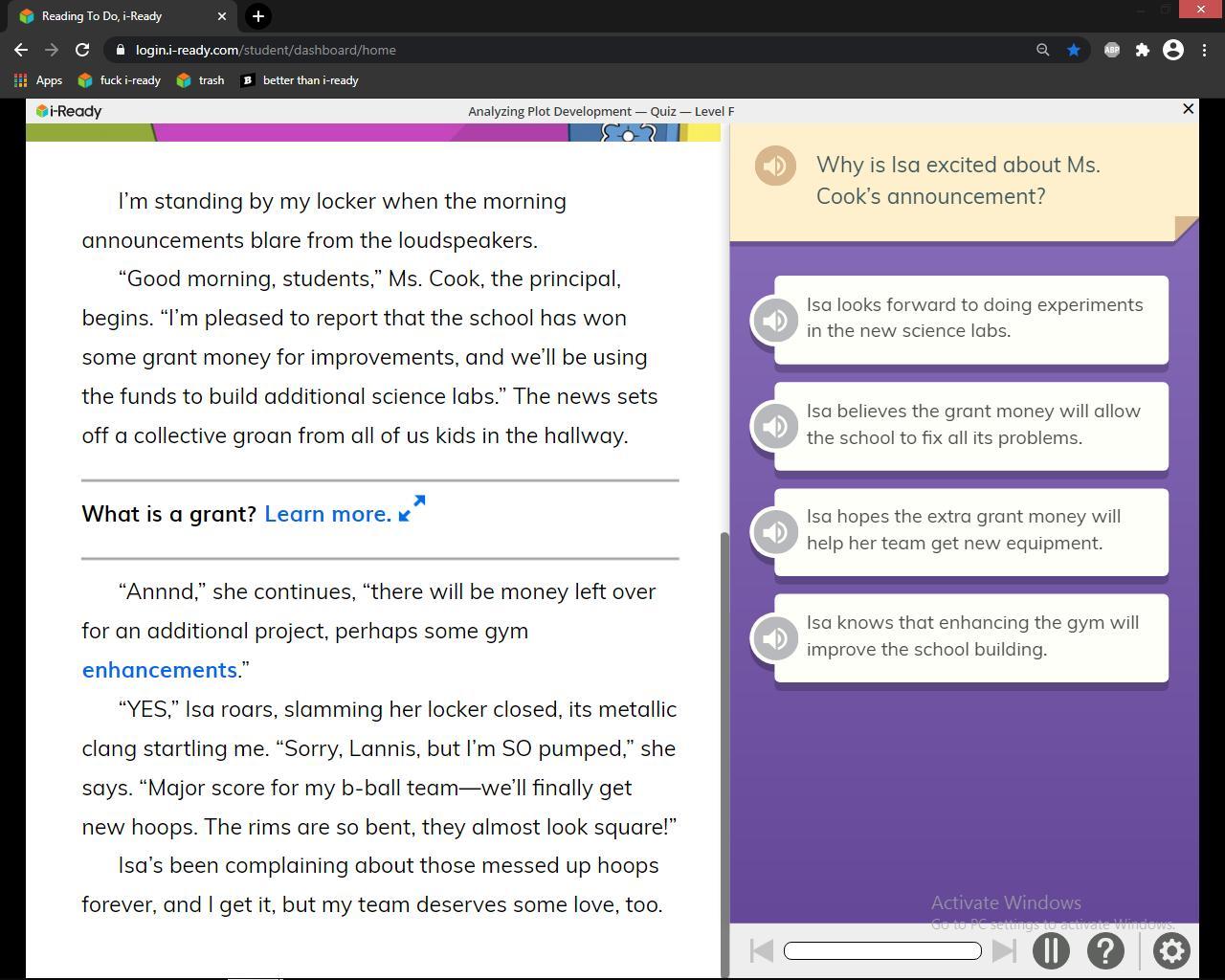Open the Apps bookmarks shortcut
The image size is (1225, 980).
(37, 80)
